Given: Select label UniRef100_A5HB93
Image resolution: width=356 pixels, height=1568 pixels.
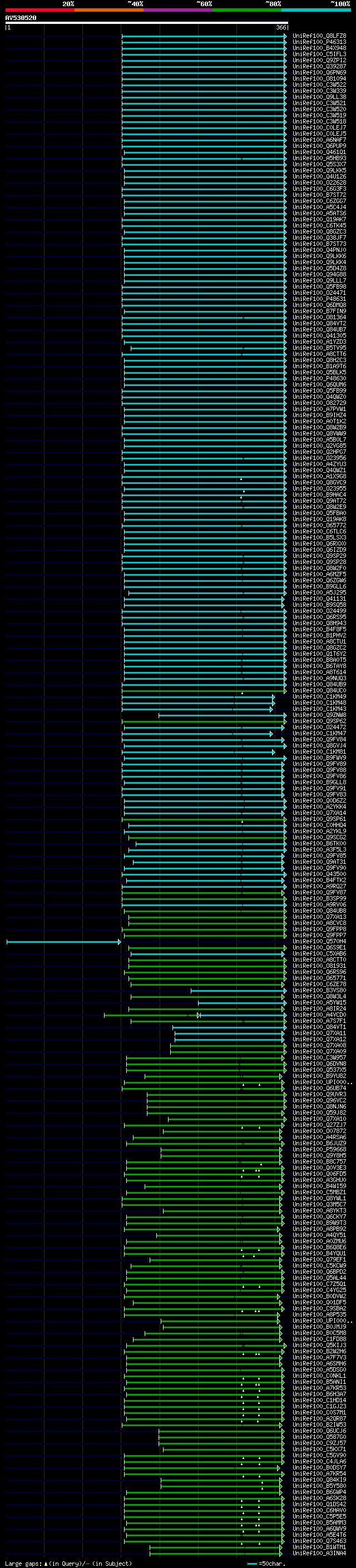Looking at the screenshot, I should (x=319, y=159).
